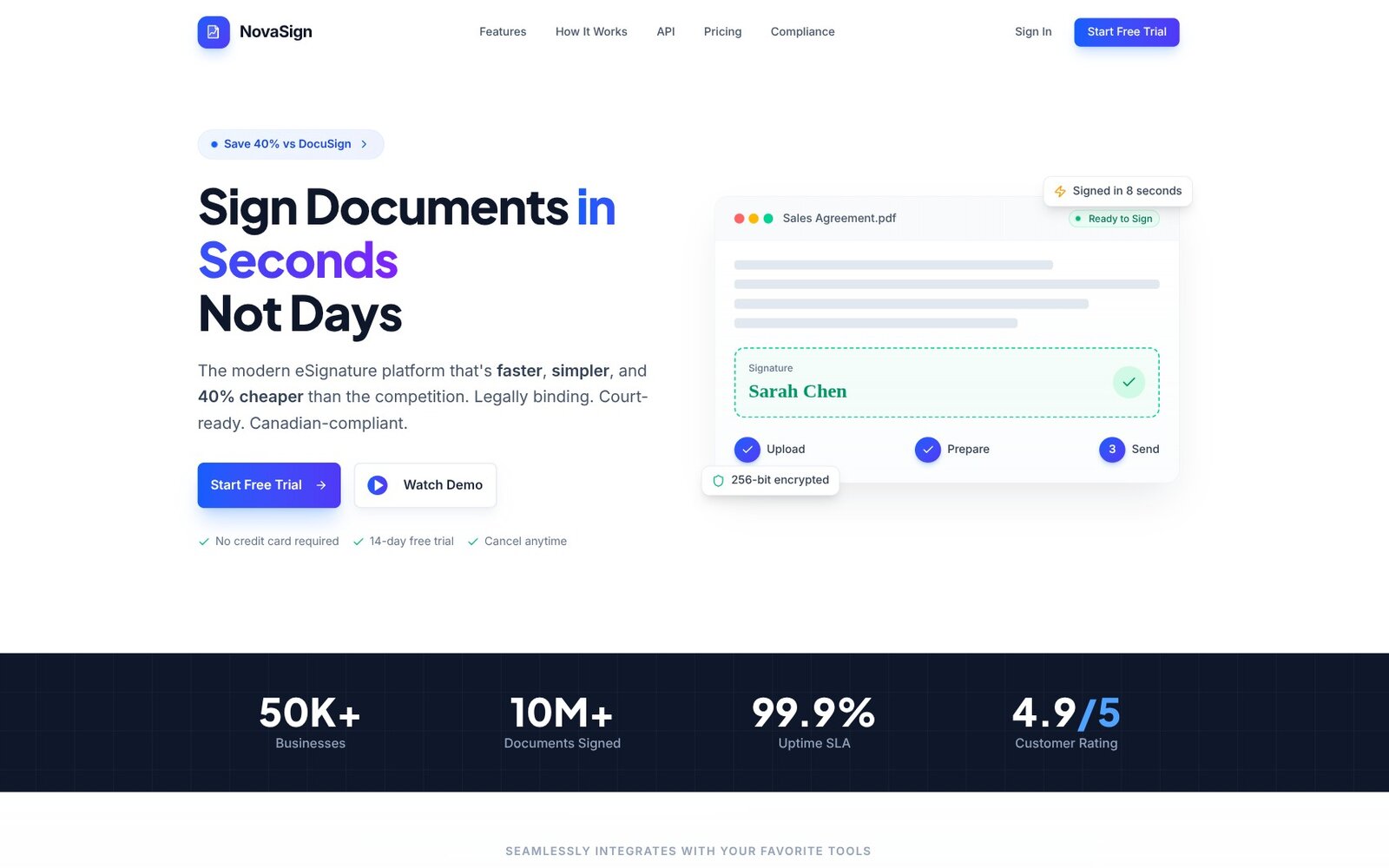Click the Signed in 8 seconds badge text
Screen dimensions: 1389x868
(1127, 191)
